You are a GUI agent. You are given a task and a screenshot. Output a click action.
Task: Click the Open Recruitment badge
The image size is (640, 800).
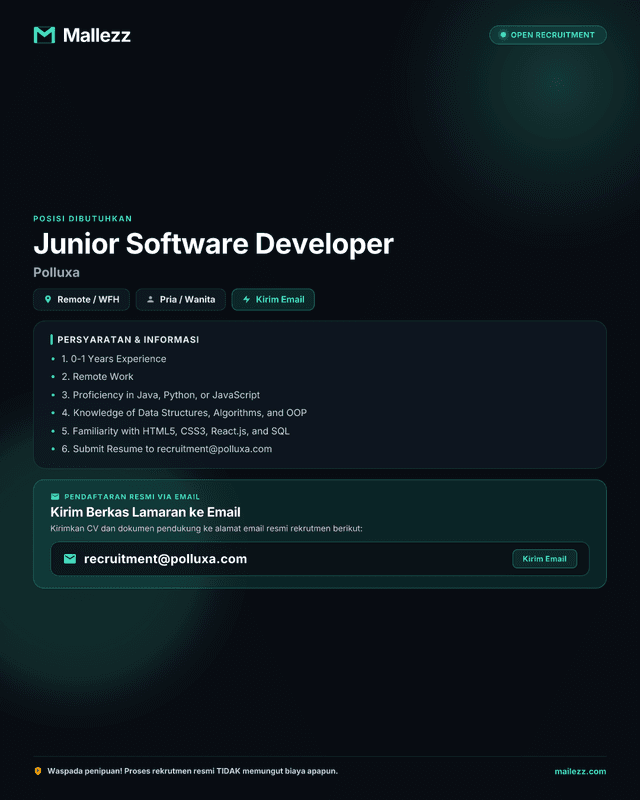click(x=548, y=35)
